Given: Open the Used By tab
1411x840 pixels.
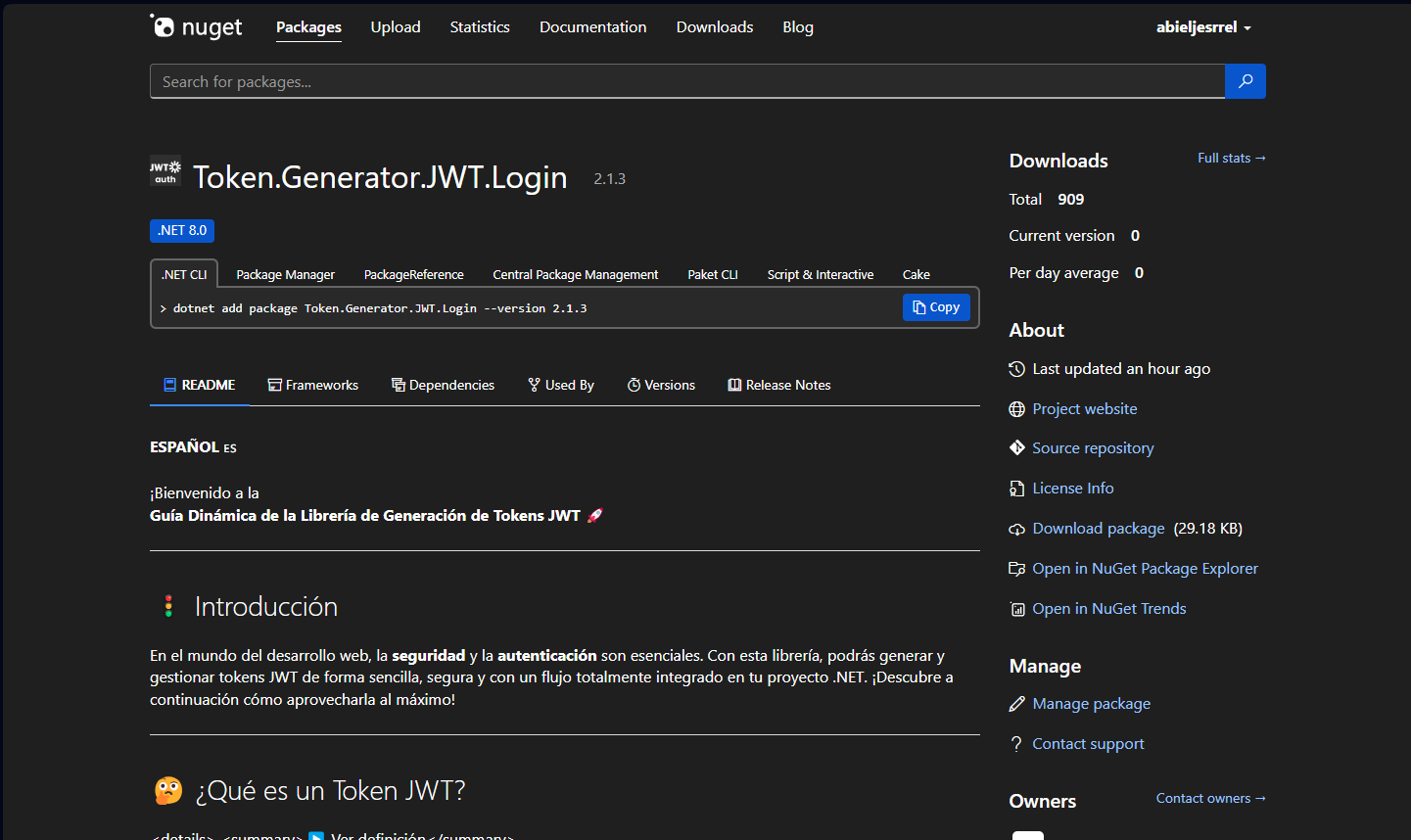Looking at the screenshot, I should (561, 385).
